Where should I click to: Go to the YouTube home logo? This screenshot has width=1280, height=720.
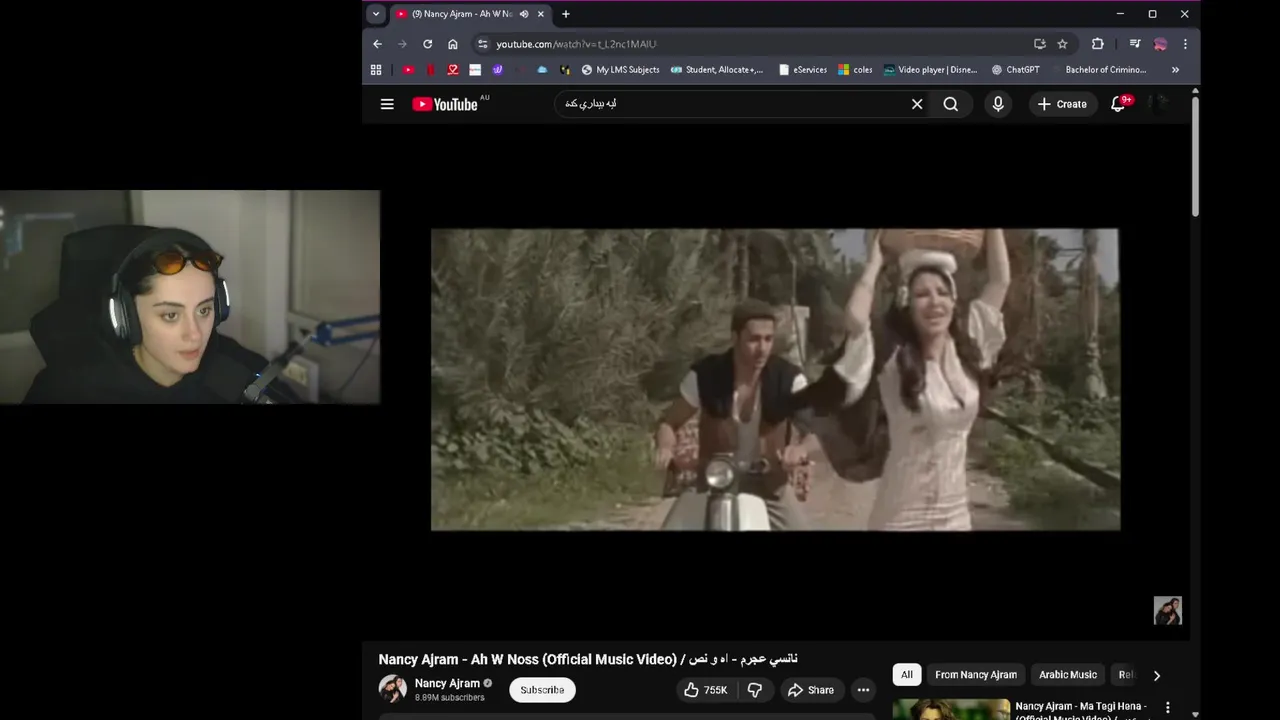(x=445, y=104)
